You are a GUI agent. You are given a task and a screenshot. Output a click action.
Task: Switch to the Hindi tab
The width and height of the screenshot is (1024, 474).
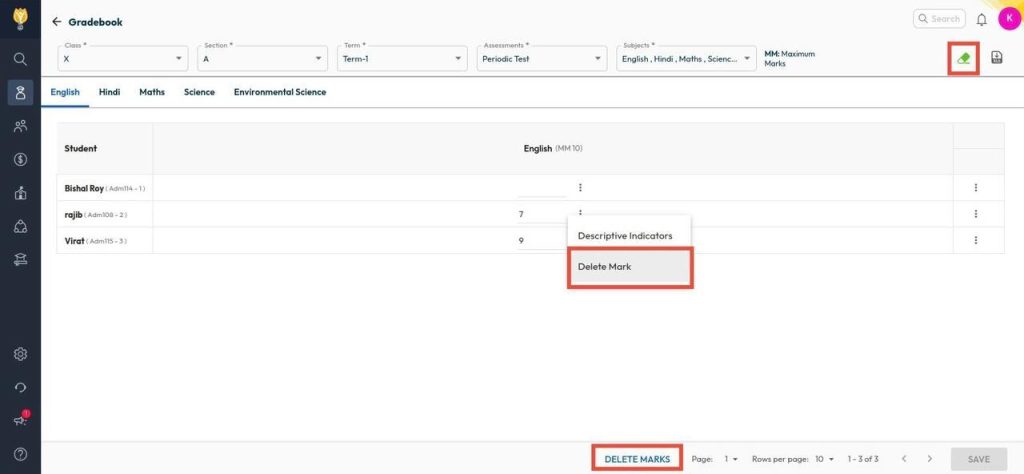pyautogui.click(x=109, y=92)
